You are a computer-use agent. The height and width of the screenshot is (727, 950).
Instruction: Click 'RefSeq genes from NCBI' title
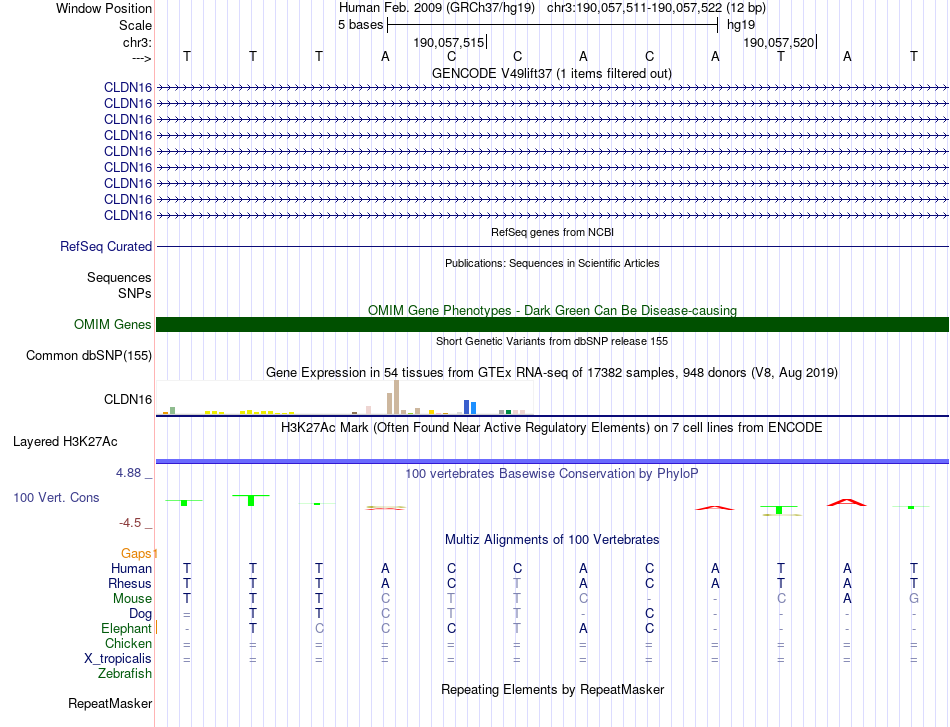552,232
